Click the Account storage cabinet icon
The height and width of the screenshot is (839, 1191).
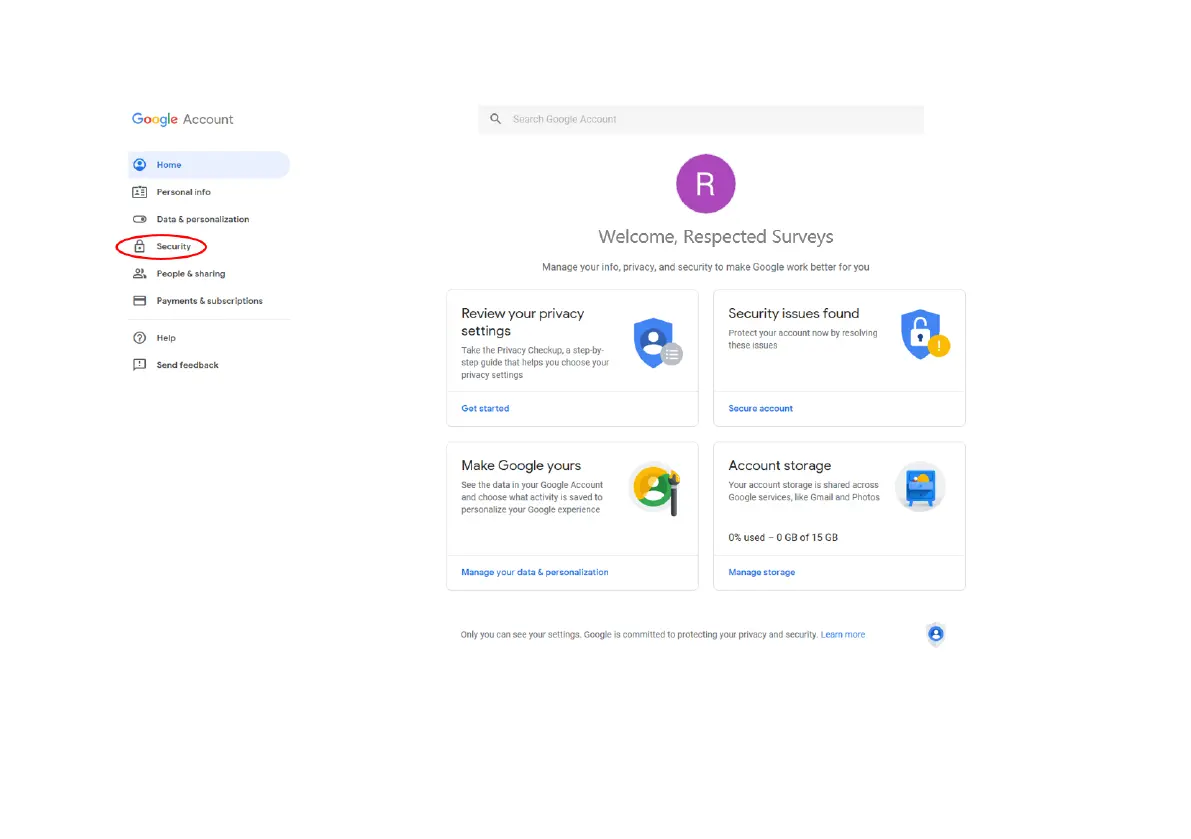[x=920, y=487]
